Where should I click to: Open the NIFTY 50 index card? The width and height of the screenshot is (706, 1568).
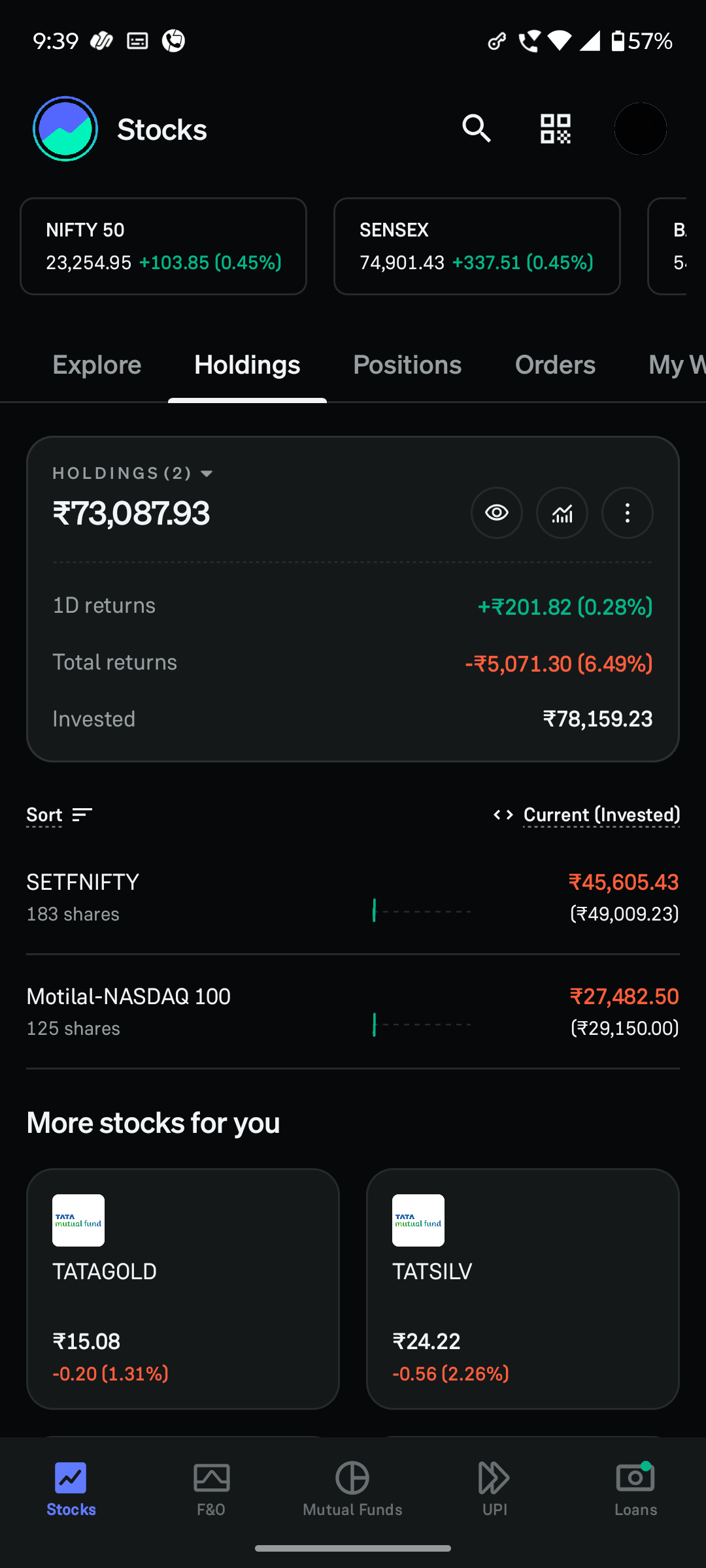coord(163,246)
